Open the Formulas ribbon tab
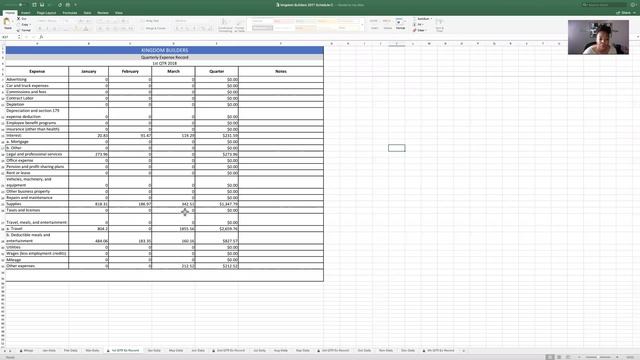Viewport: 640px width, 360px height. 70,13
